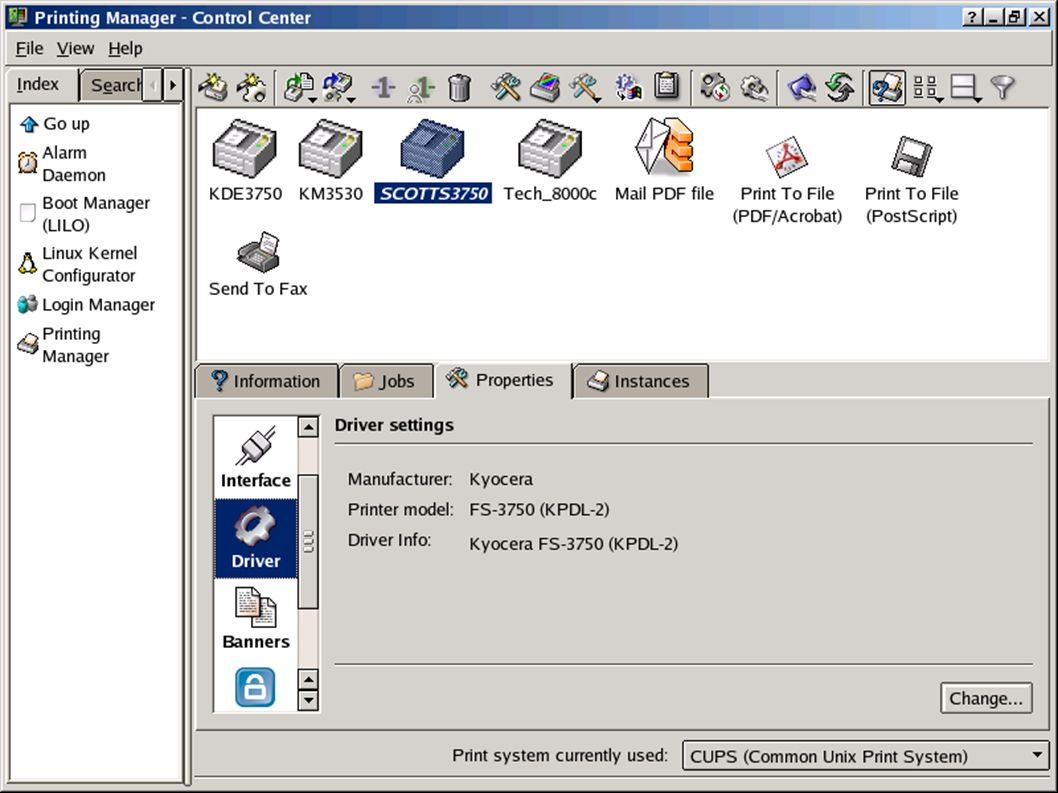The height and width of the screenshot is (793, 1058).
Task: Select the Tech_8000c printer
Action: 550,161
